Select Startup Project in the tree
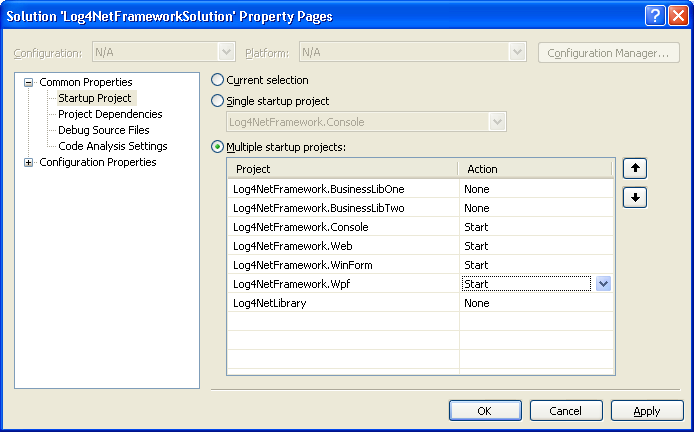 coord(95,98)
